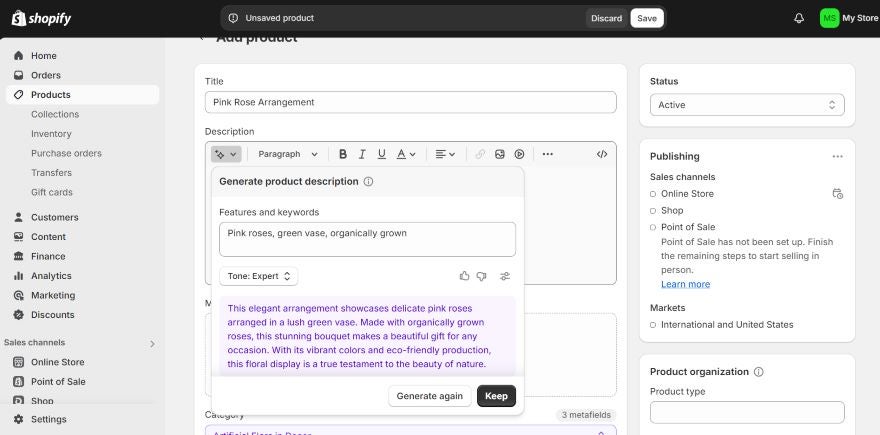The width and height of the screenshot is (880, 435).
Task: Click Online Store publishing channel entry
Action: click(x=688, y=194)
